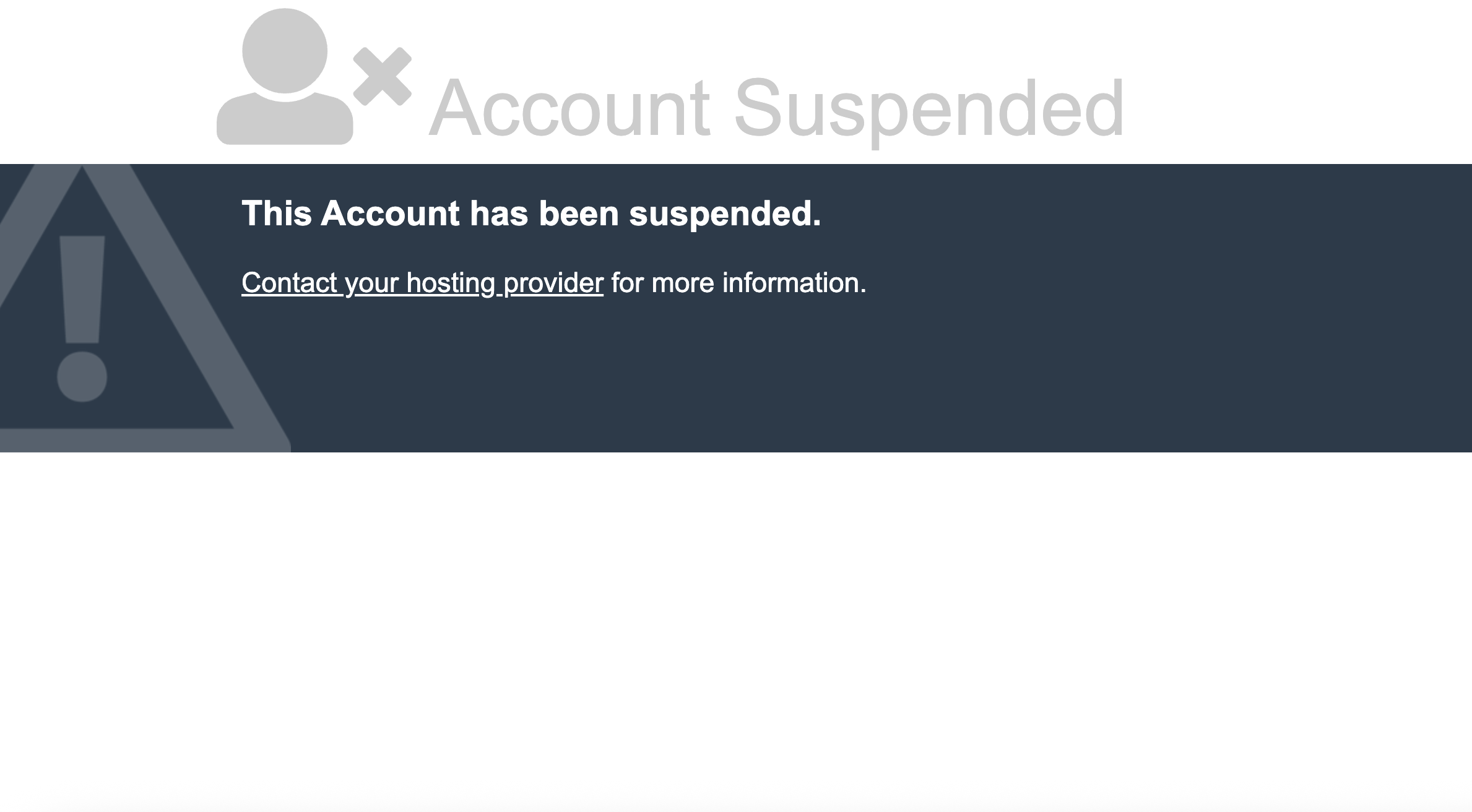Click the gray word "Suspended" in the title

click(x=929, y=108)
